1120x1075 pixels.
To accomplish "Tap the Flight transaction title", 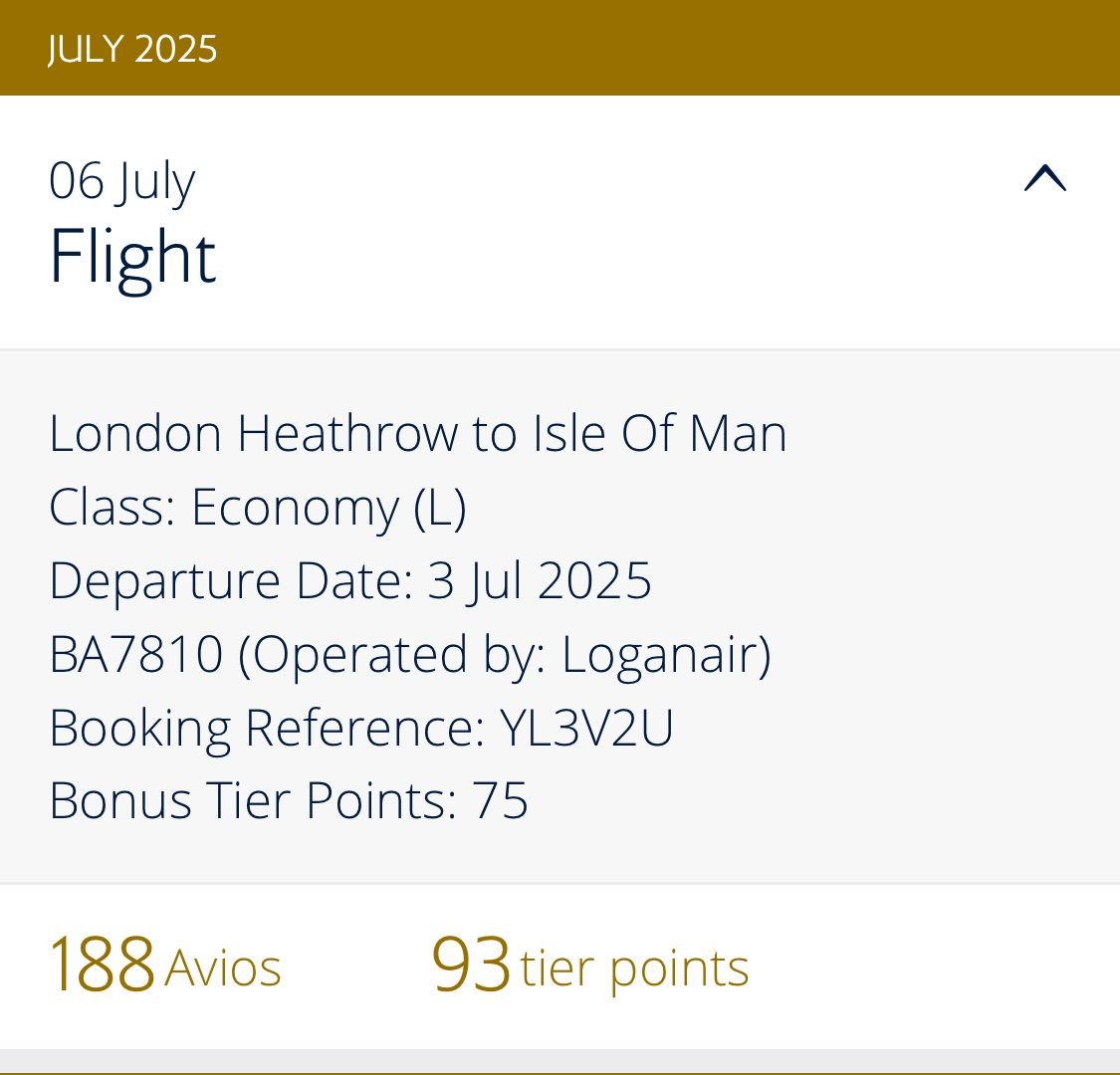I will [x=132, y=257].
